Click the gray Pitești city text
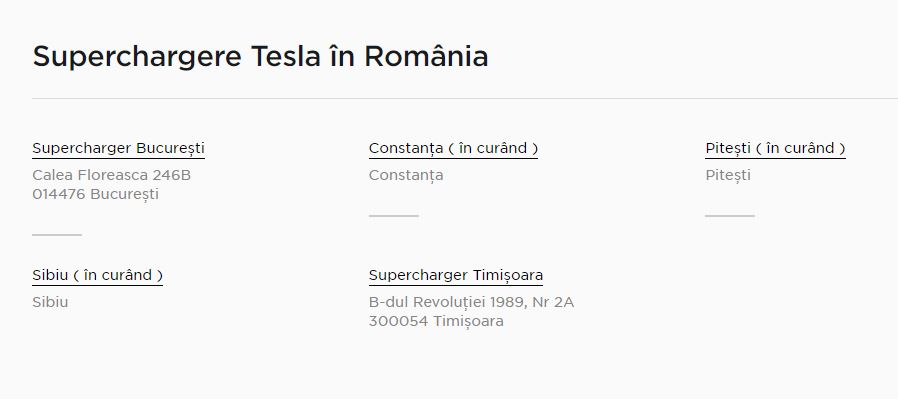 (x=728, y=175)
